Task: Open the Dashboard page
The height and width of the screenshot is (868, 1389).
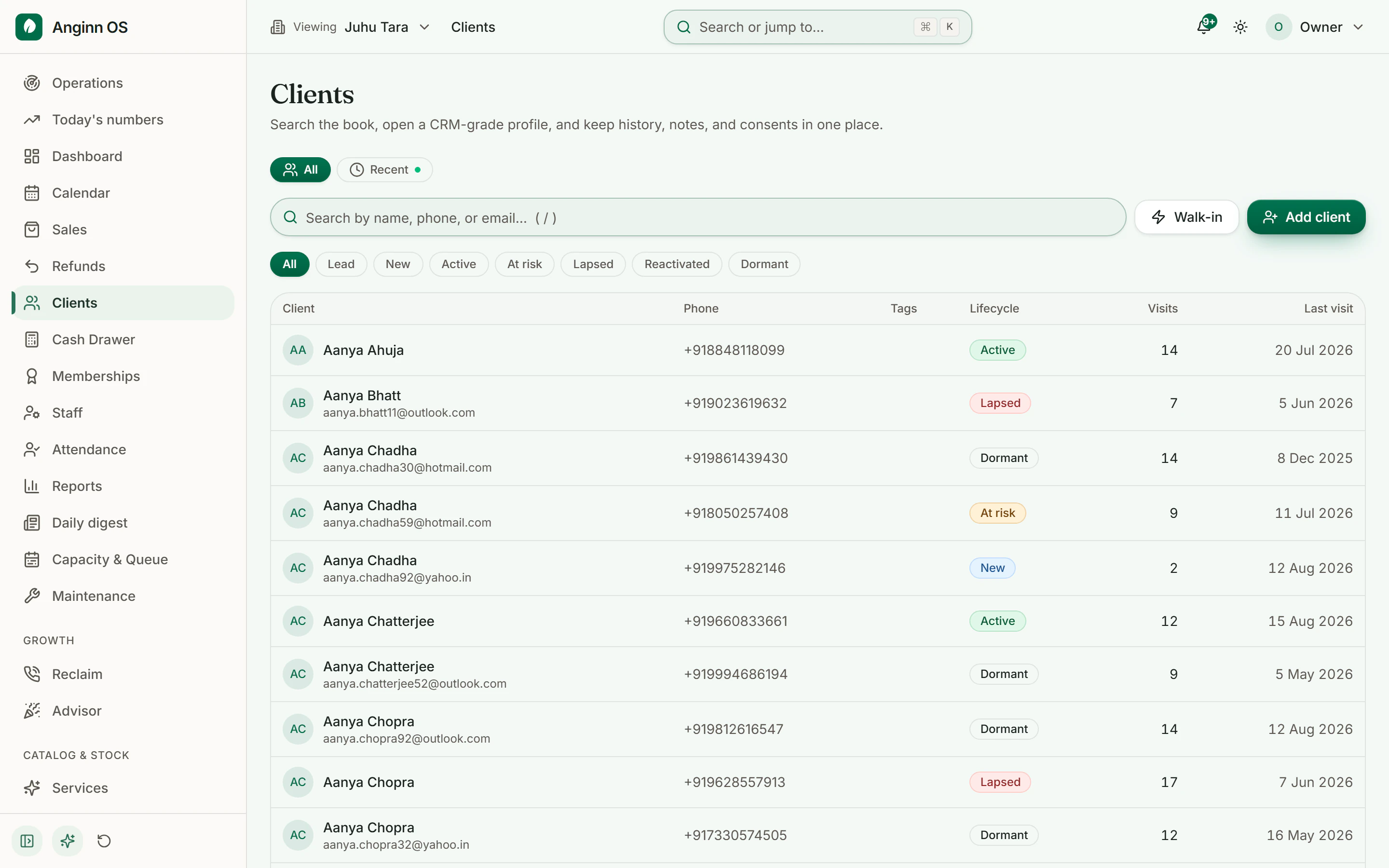Action: coord(123,156)
